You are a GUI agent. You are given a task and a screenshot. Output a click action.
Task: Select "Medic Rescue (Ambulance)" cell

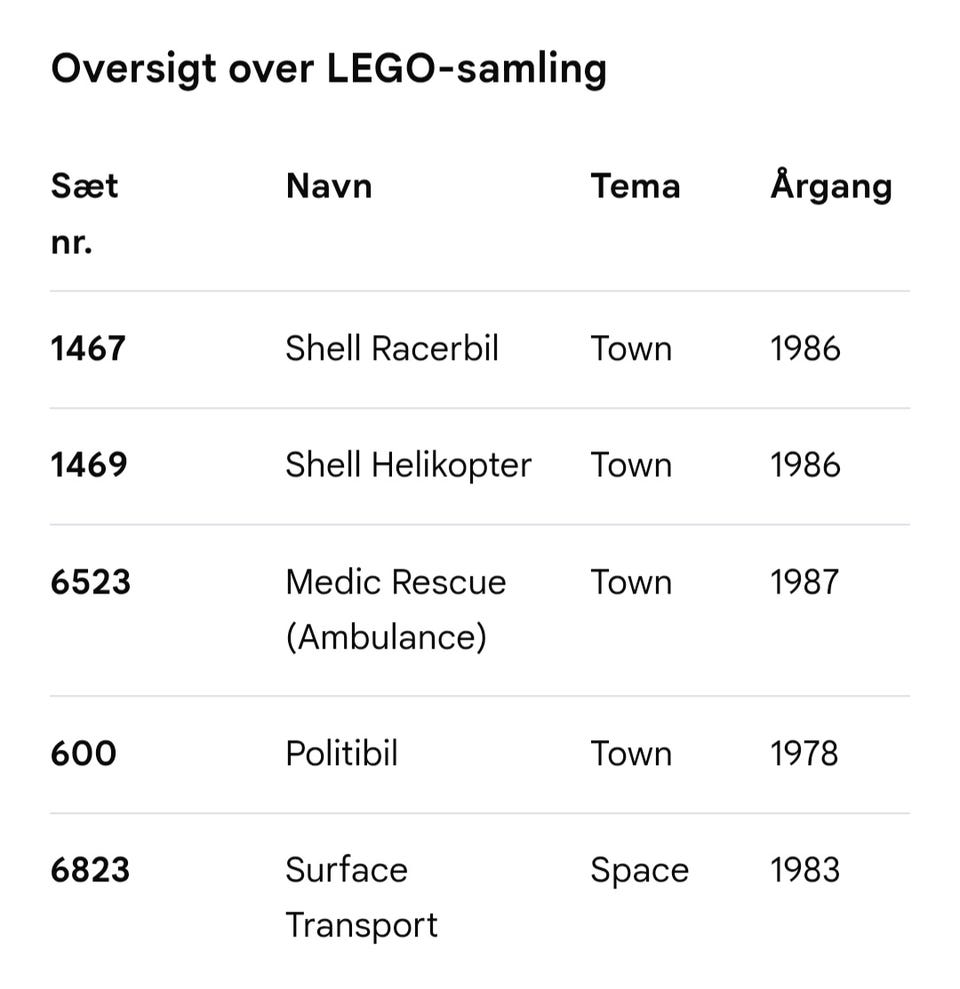pyautogui.click(x=395, y=609)
